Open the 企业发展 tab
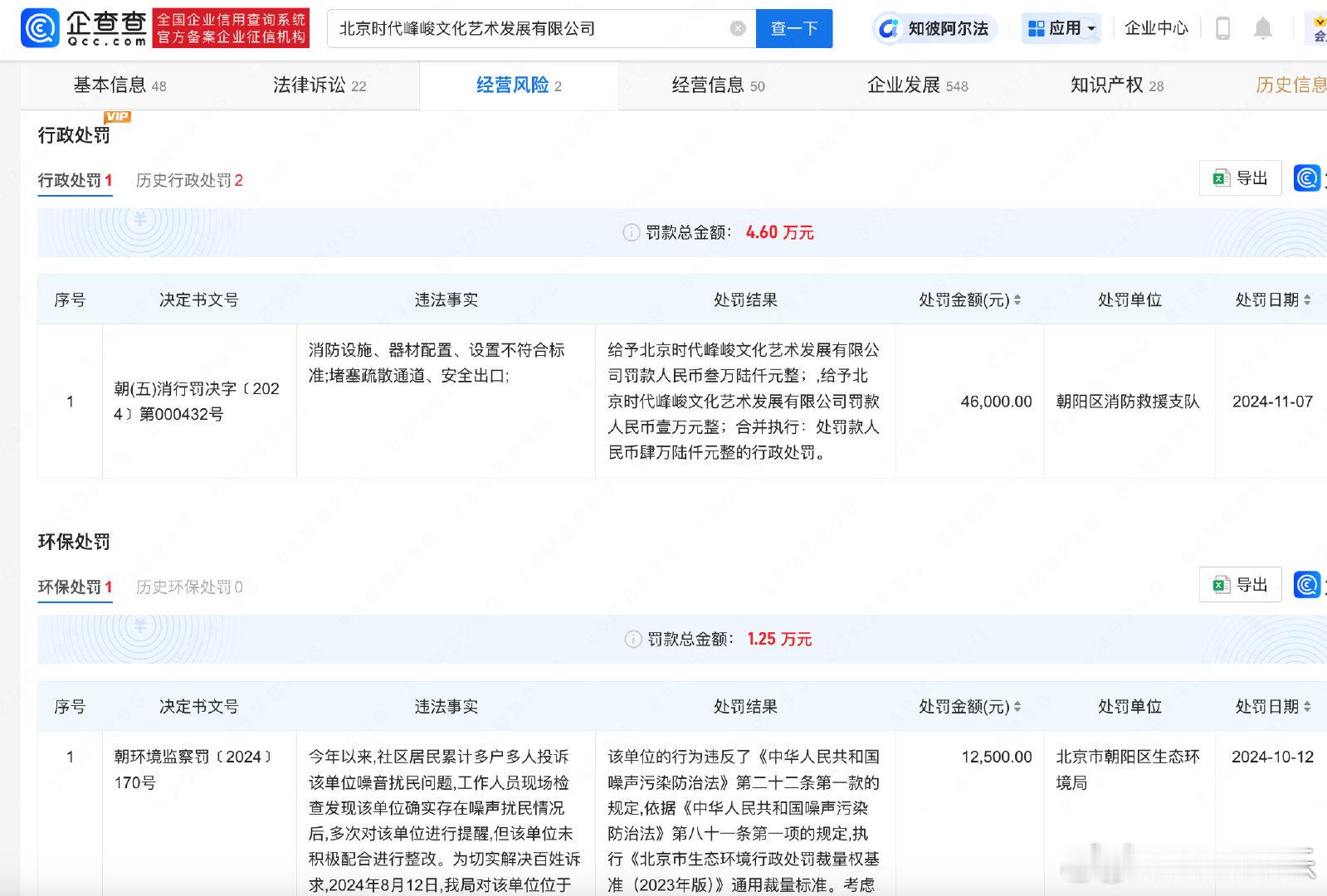 coord(917,85)
